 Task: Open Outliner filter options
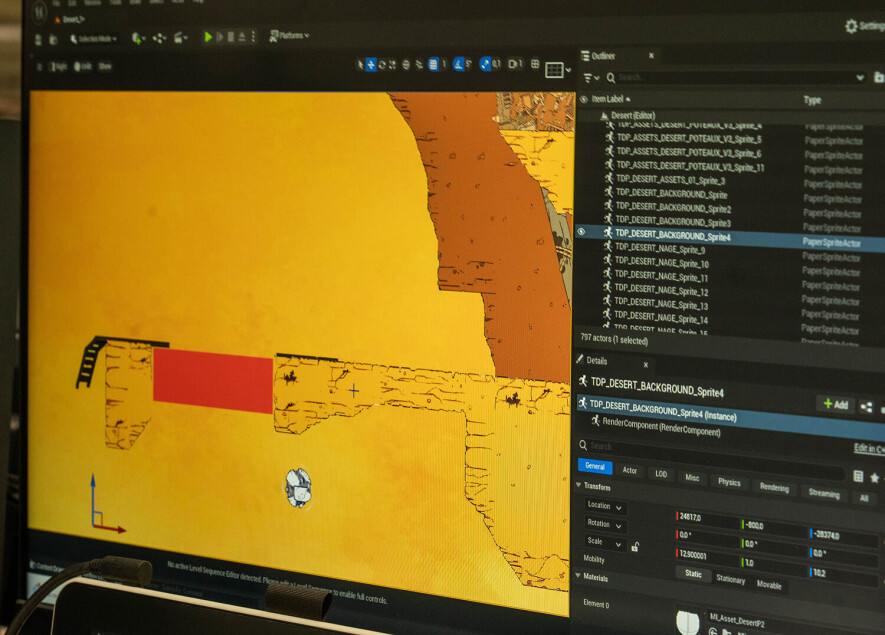[x=591, y=77]
